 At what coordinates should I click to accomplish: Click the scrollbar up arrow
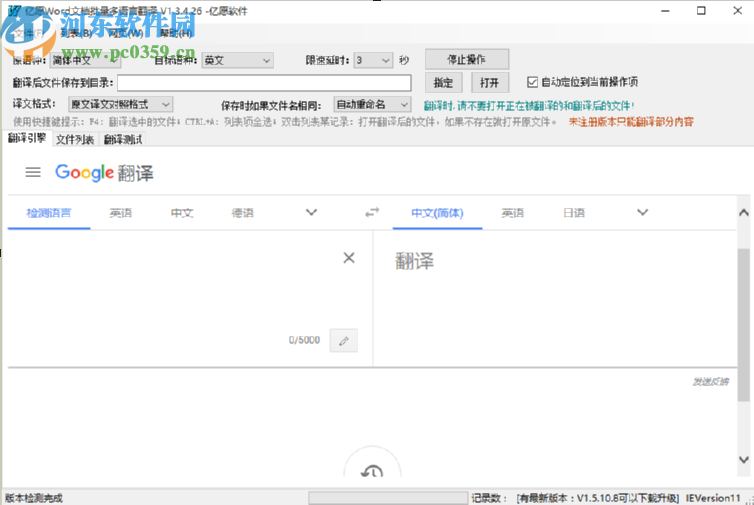tap(743, 212)
